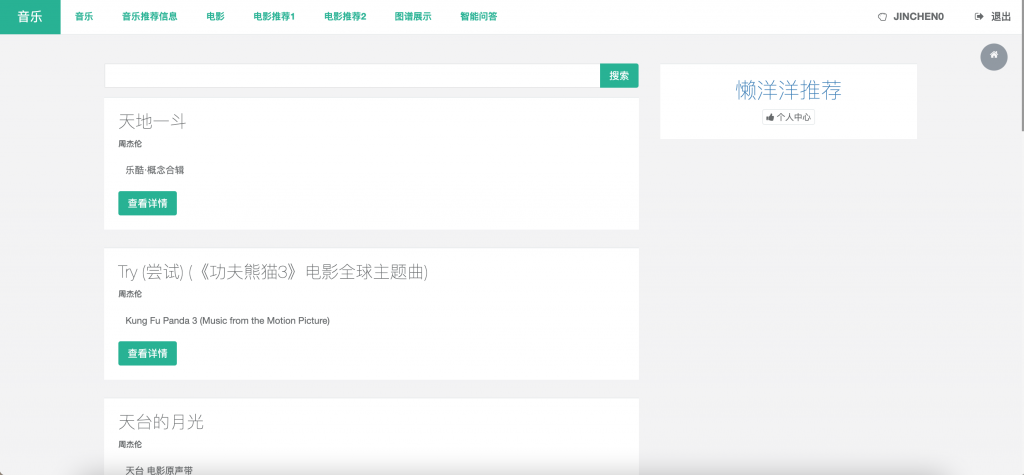Viewport: 1024px width, 475px height.
Task: Go to the 音乐 nav menu item
Action: click(x=84, y=17)
